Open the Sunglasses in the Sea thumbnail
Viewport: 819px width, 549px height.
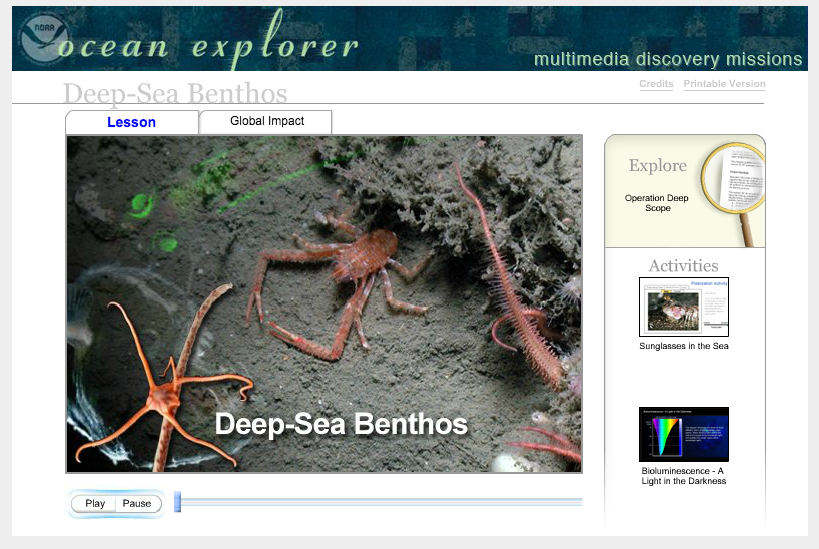coord(684,307)
